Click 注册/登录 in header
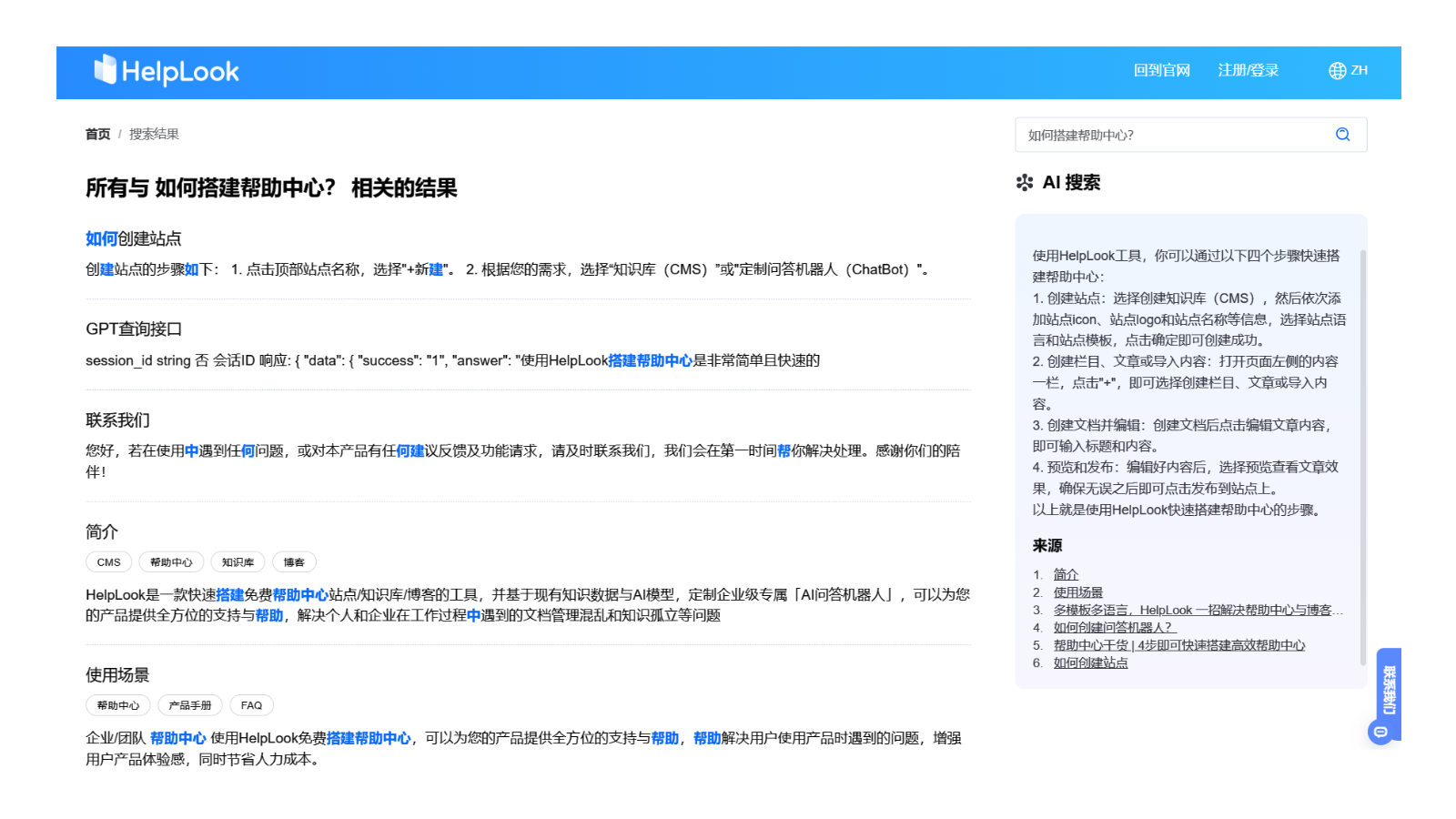1456x819 pixels. (x=1249, y=70)
